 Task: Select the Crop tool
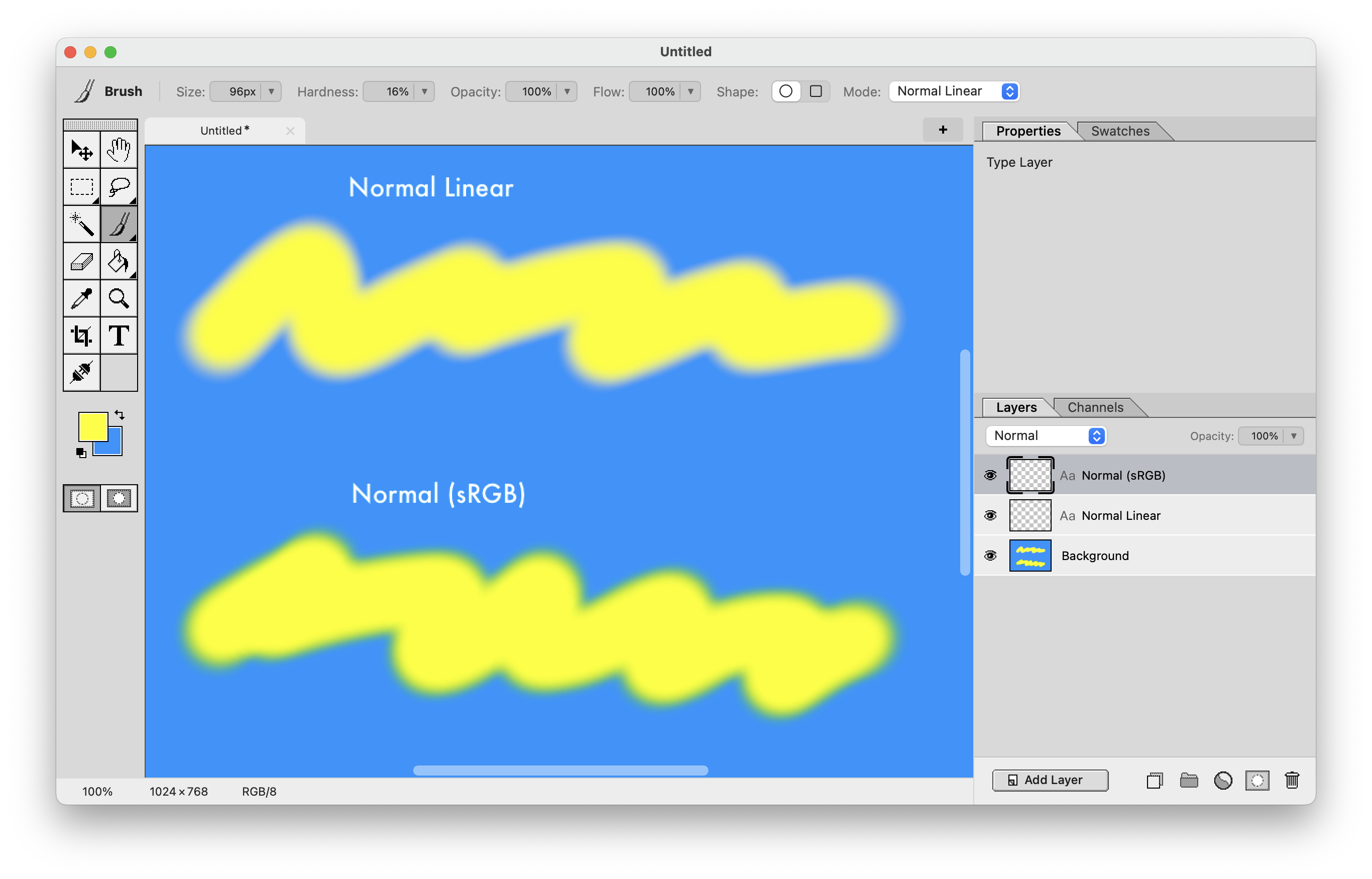82,336
